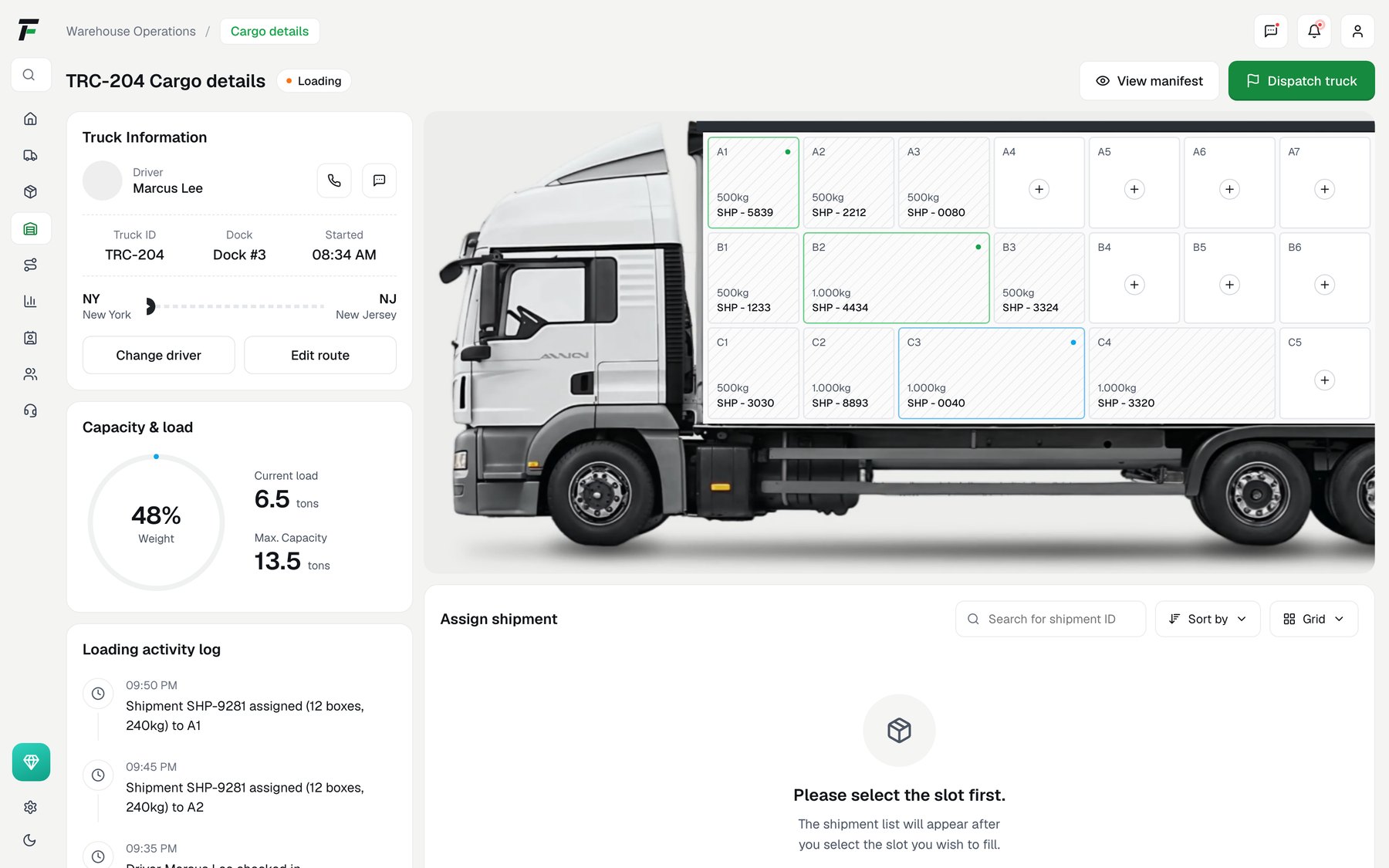
Task: Open the ID badge icon in sidebar
Action: pos(31,338)
